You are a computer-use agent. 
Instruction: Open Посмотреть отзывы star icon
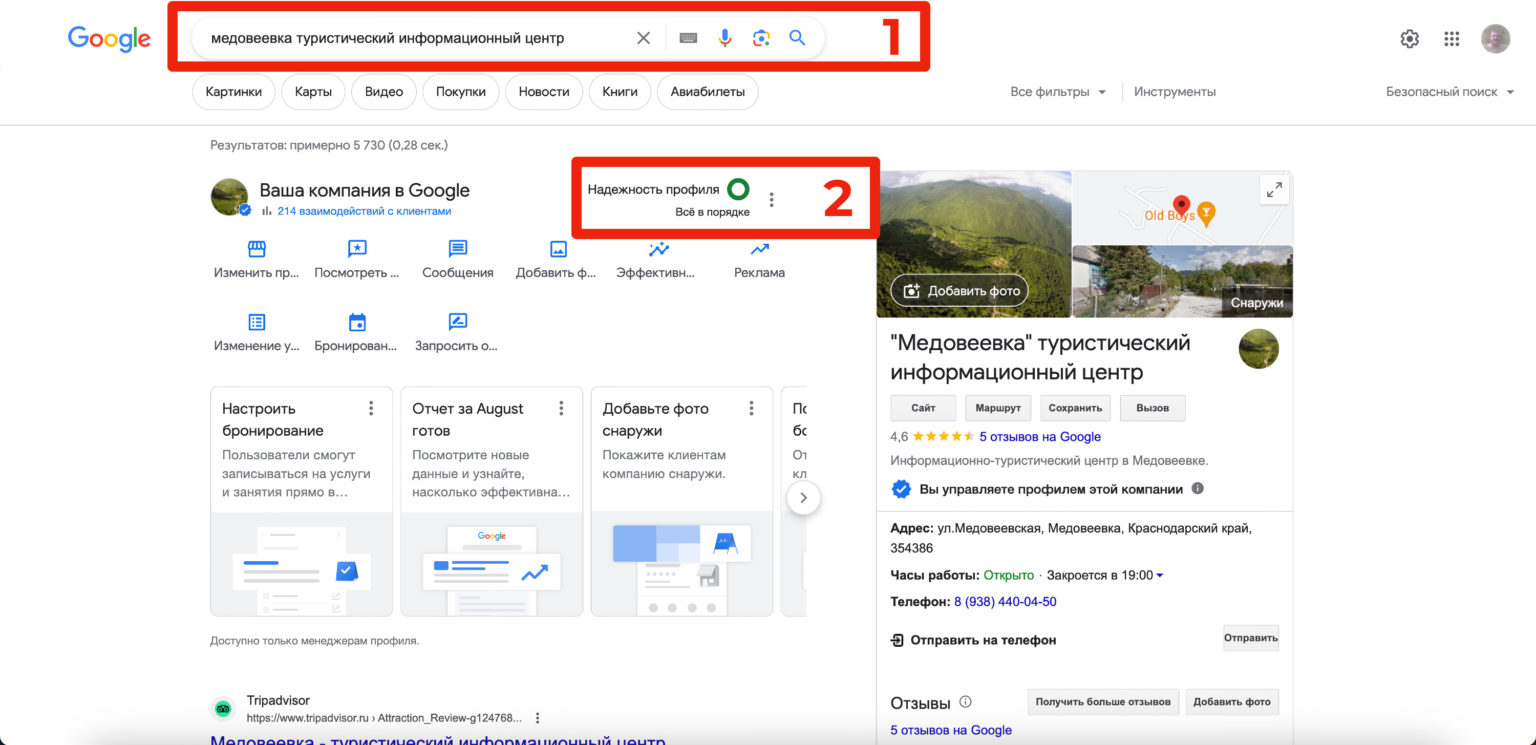357,249
